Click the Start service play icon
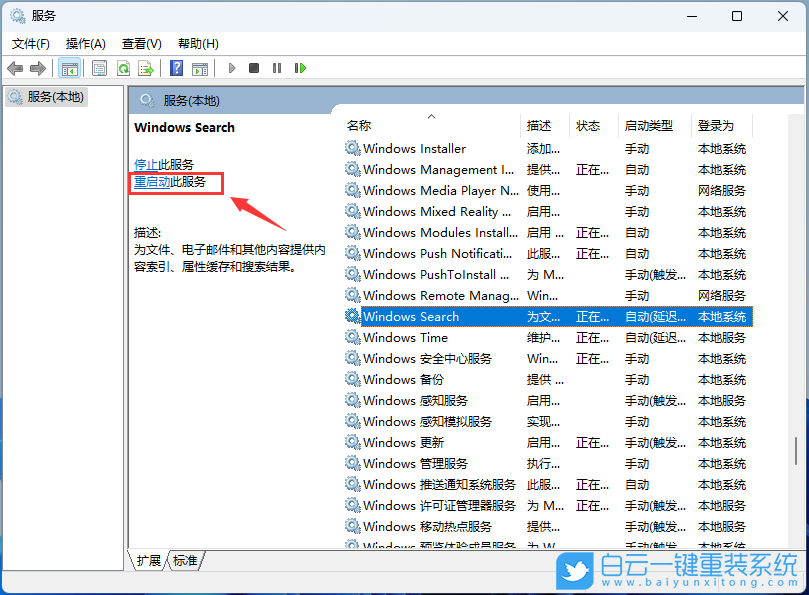Image resolution: width=809 pixels, height=595 pixels. 231,68
